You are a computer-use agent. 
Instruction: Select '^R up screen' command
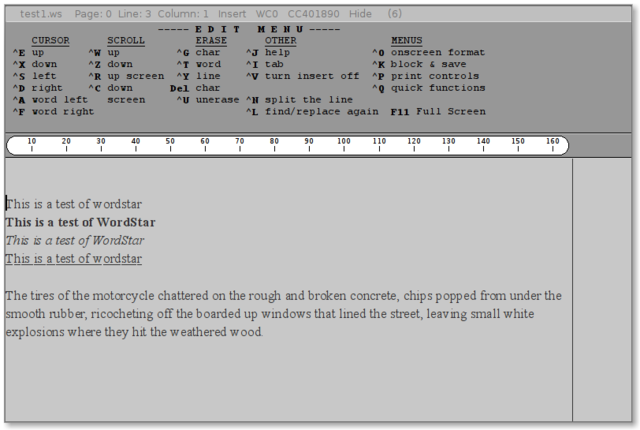pos(126,76)
